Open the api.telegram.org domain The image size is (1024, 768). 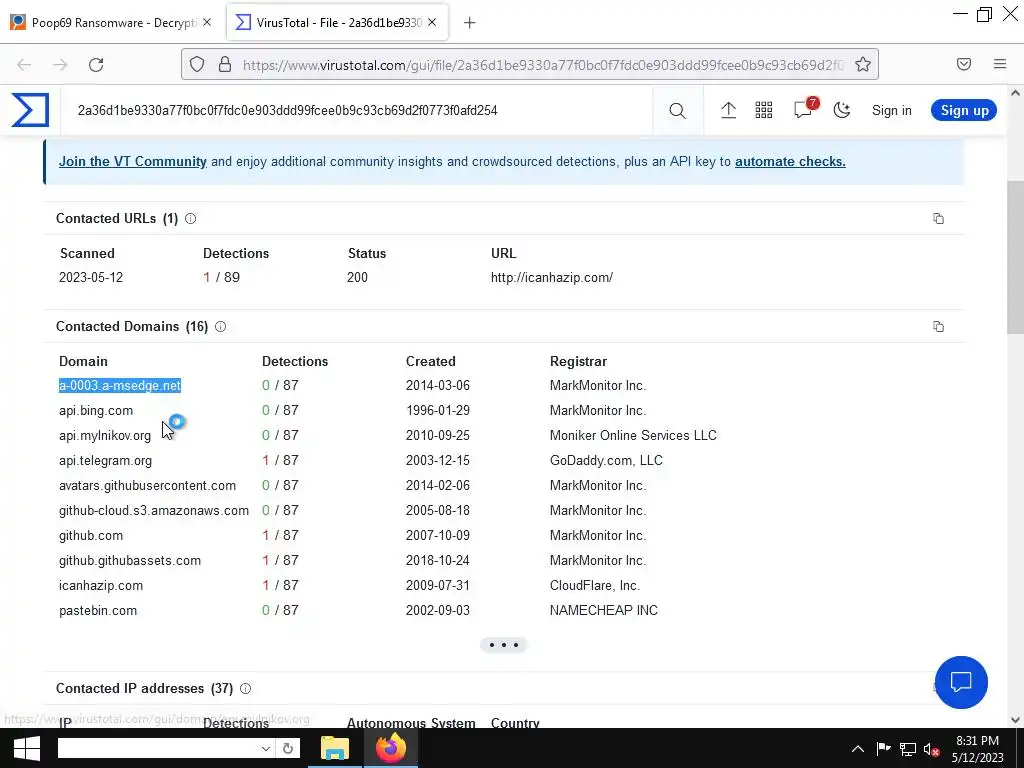click(x=105, y=460)
